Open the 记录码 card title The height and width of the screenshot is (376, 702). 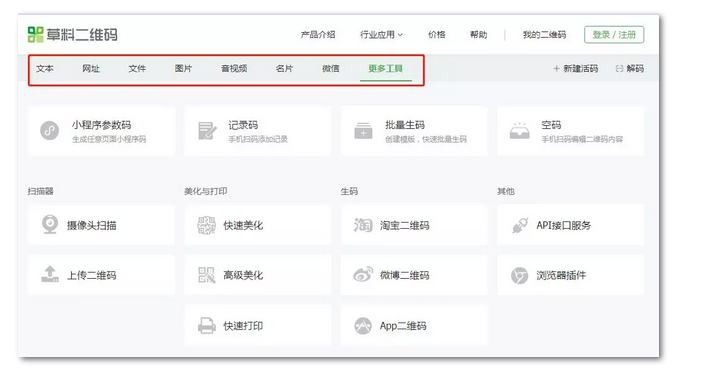(243, 125)
